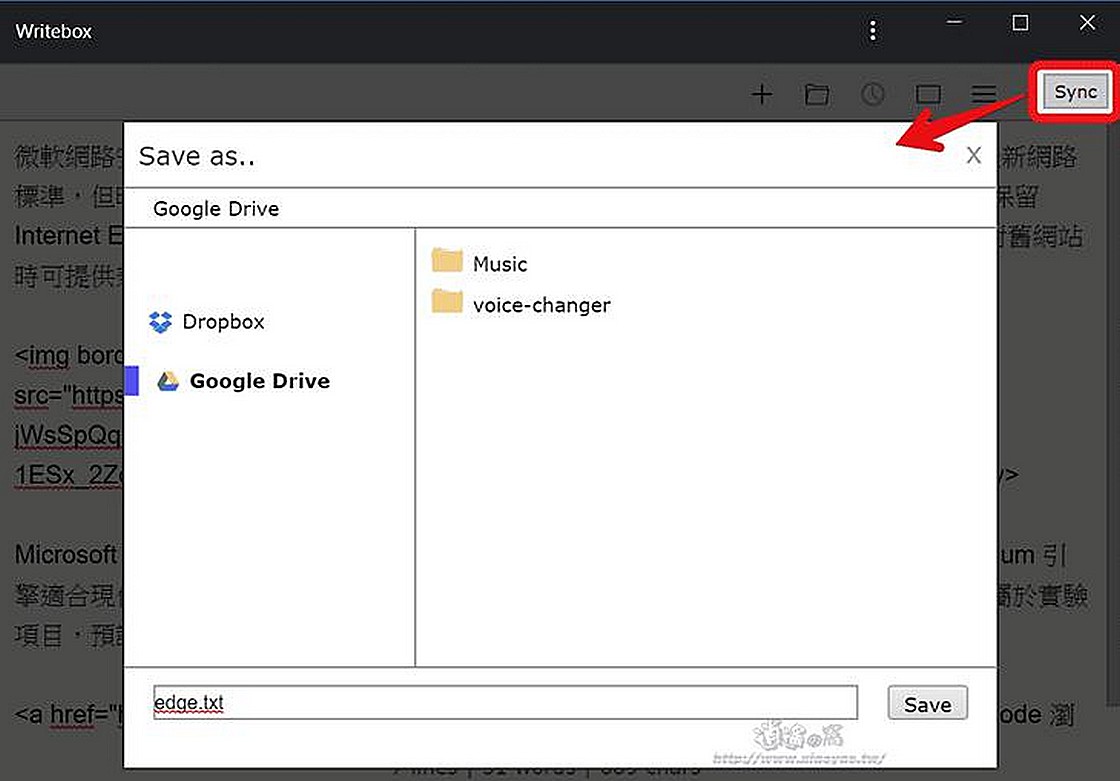Open the Writebox three-dot menu
Viewport: 1120px width, 781px height.
[872, 31]
